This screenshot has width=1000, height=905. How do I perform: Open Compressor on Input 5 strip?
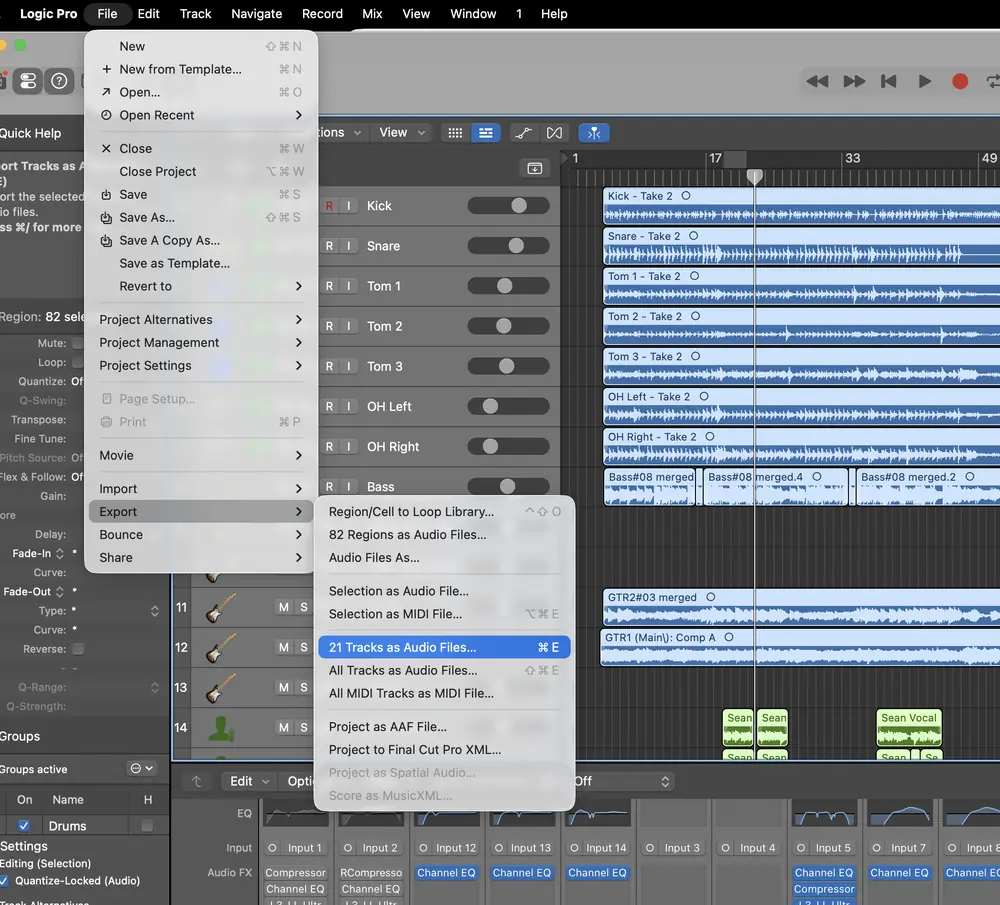(x=824, y=889)
